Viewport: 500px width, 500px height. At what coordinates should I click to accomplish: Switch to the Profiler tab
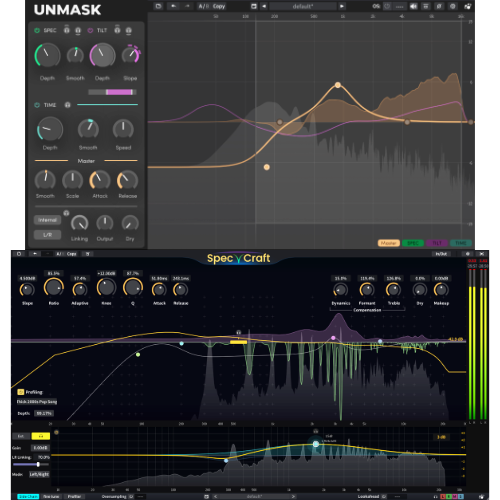tap(74, 497)
